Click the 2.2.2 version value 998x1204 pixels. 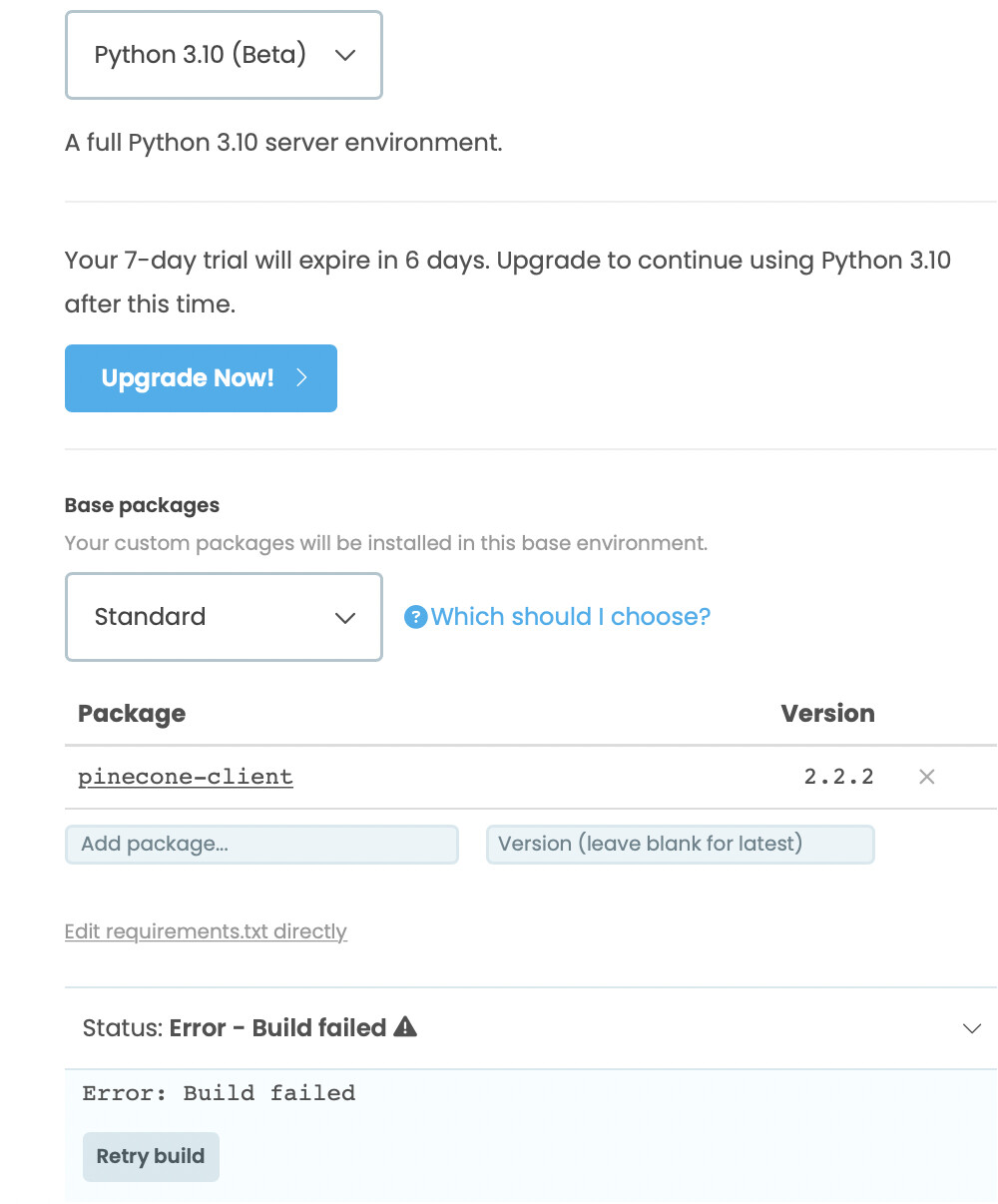[x=838, y=777]
